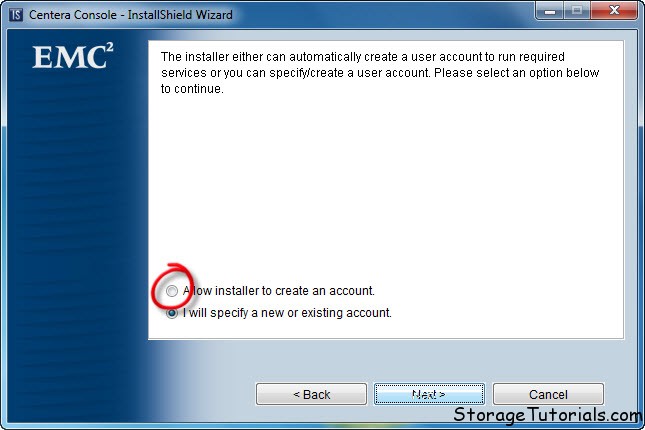The height and width of the screenshot is (430, 645).
Task: Click the 'Allow installer to create an account' label text
Action: point(278,291)
